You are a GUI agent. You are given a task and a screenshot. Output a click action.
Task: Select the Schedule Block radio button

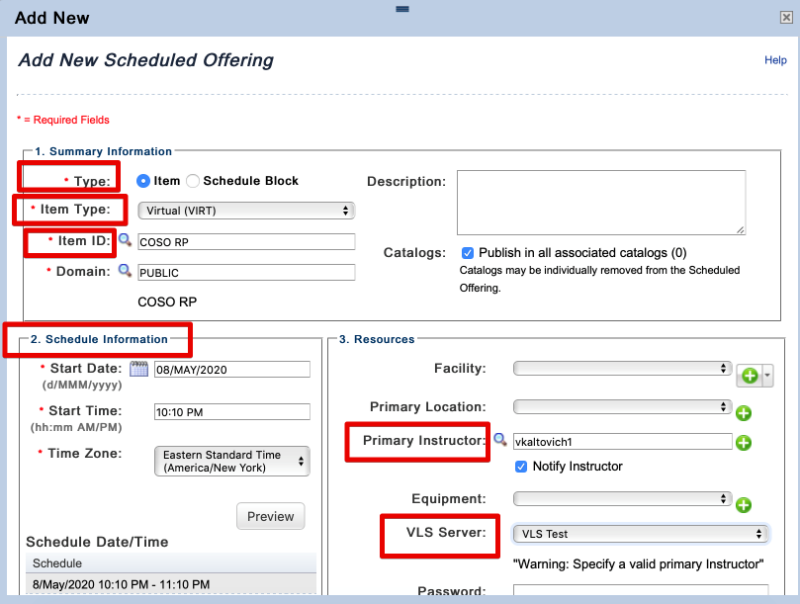click(x=193, y=181)
